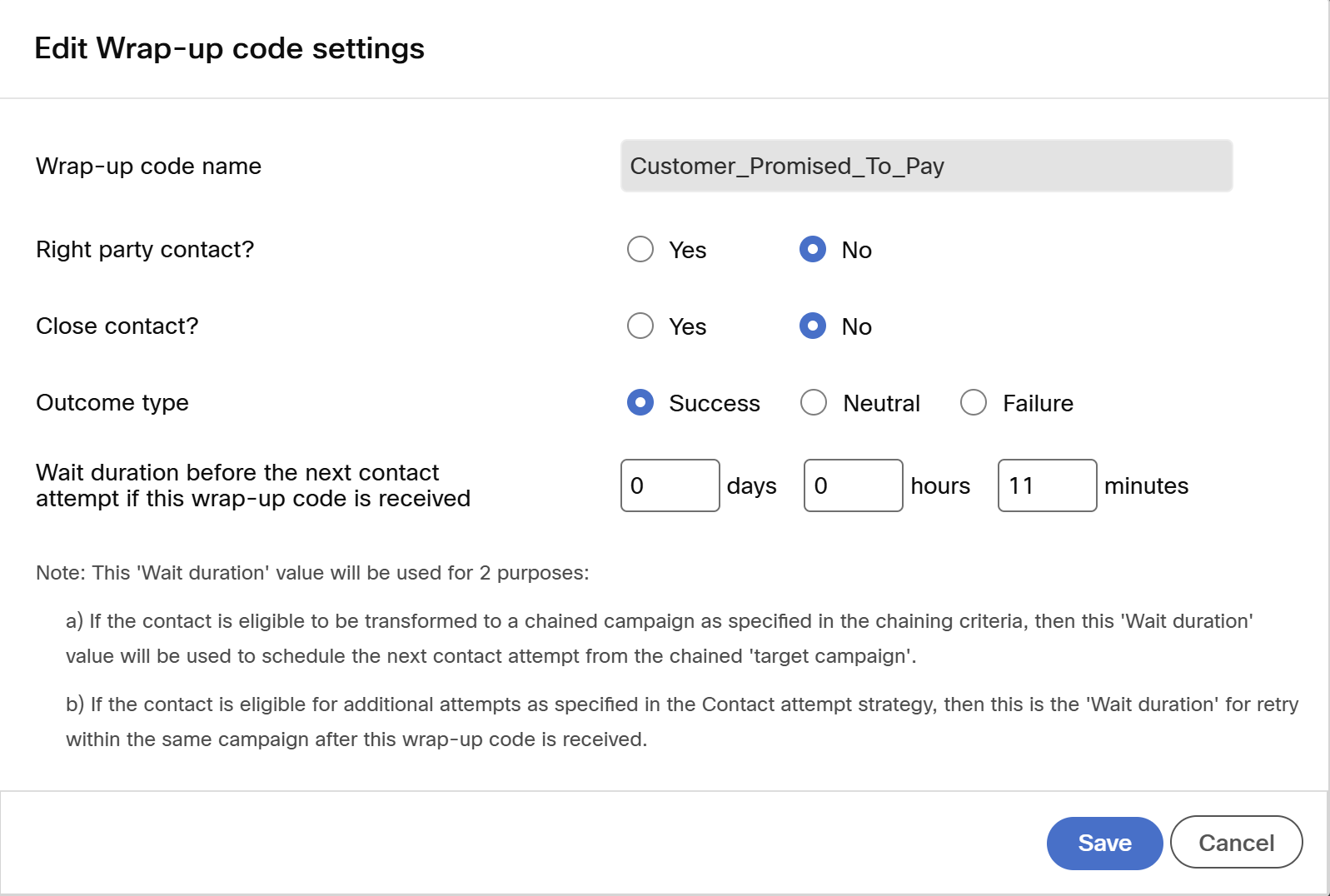Click the minutes field showing 11
Viewport: 1330px width, 896px height.
pos(1048,485)
